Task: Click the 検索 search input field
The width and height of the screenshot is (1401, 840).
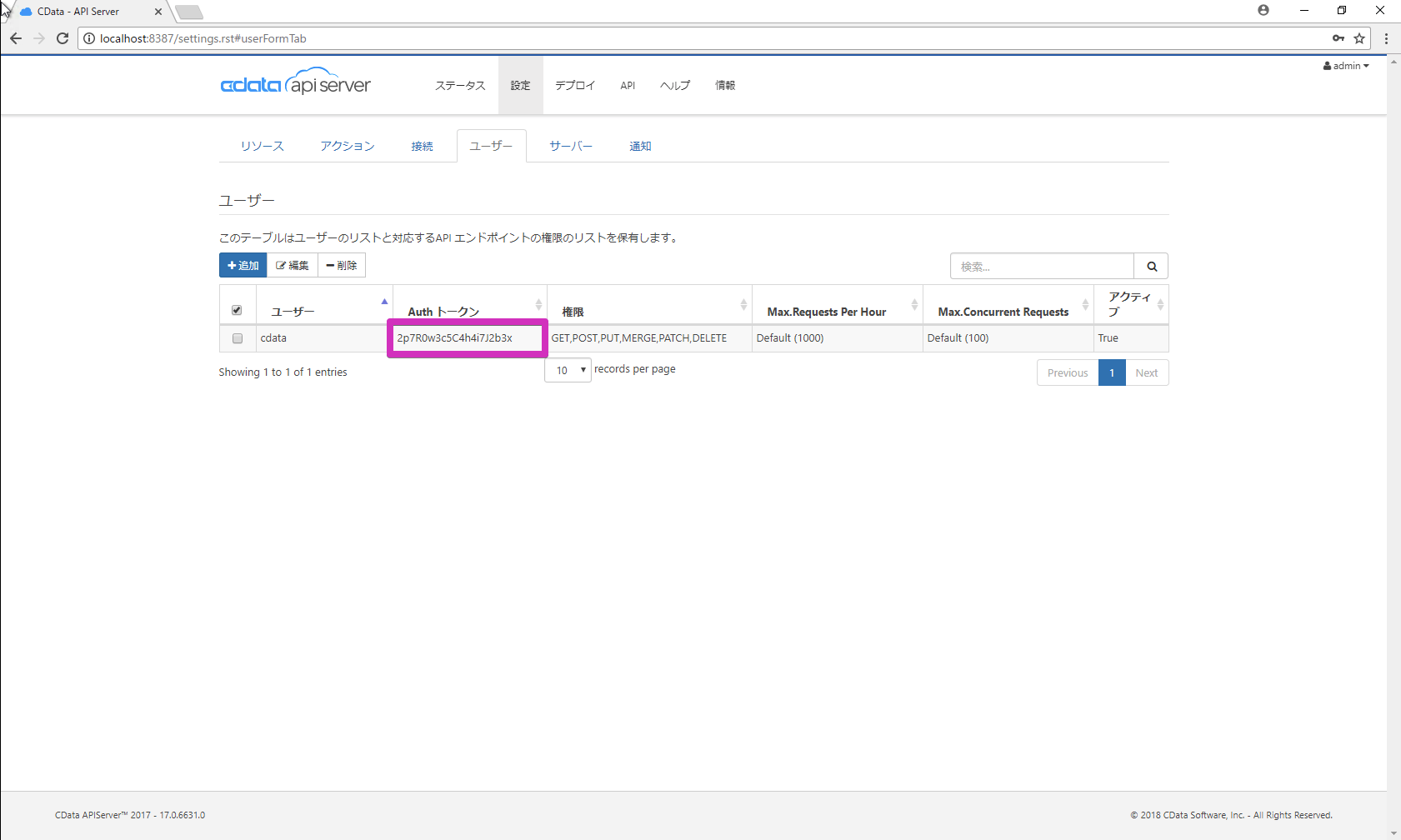Action: click(1042, 266)
